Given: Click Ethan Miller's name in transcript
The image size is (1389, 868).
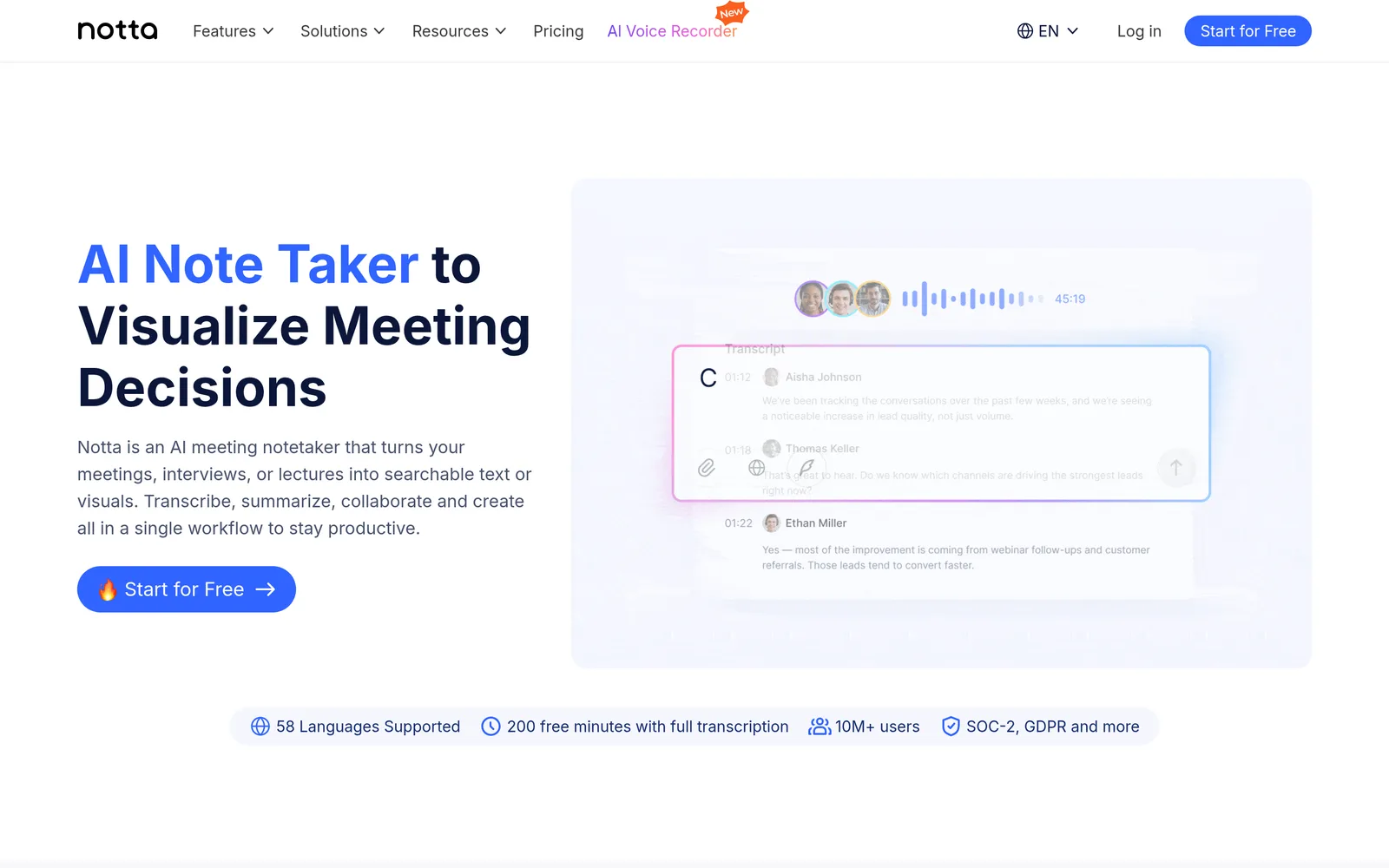Looking at the screenshot, I should pyautogui.click(x=816, y=523).
